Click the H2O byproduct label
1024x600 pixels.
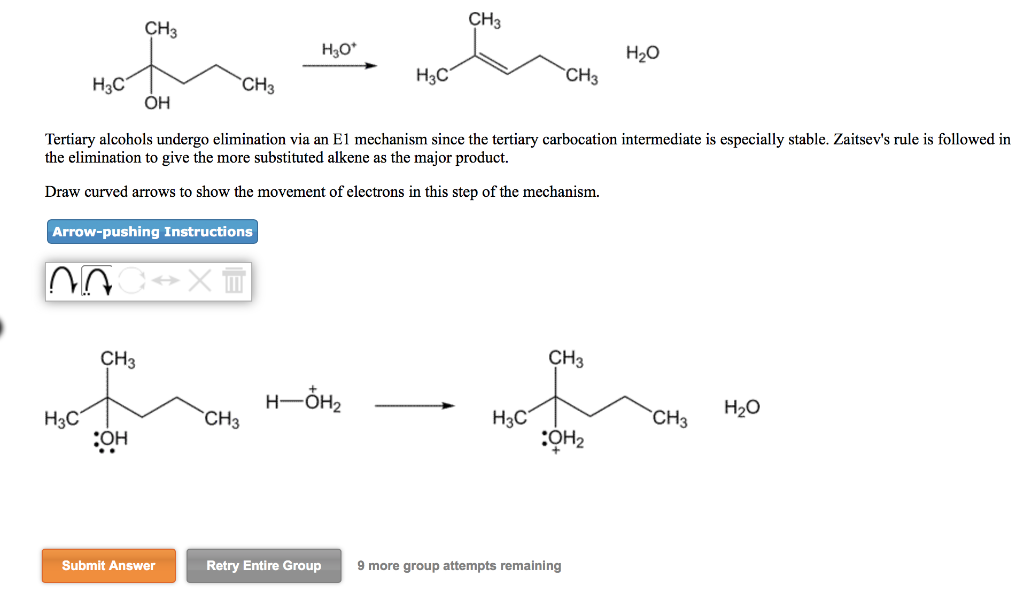tap(741, 407)
